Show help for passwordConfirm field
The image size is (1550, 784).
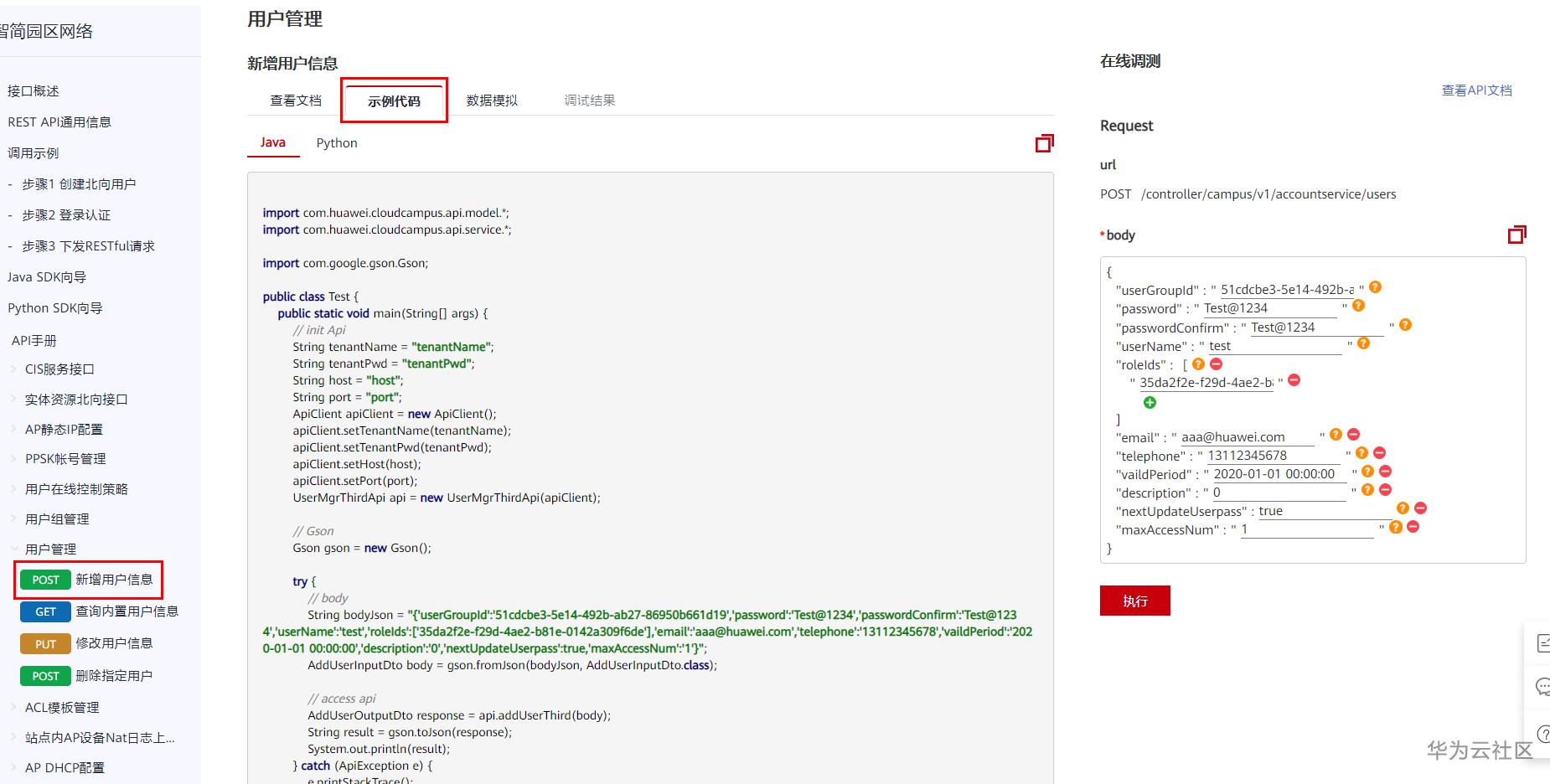[x=1405, y=325]
